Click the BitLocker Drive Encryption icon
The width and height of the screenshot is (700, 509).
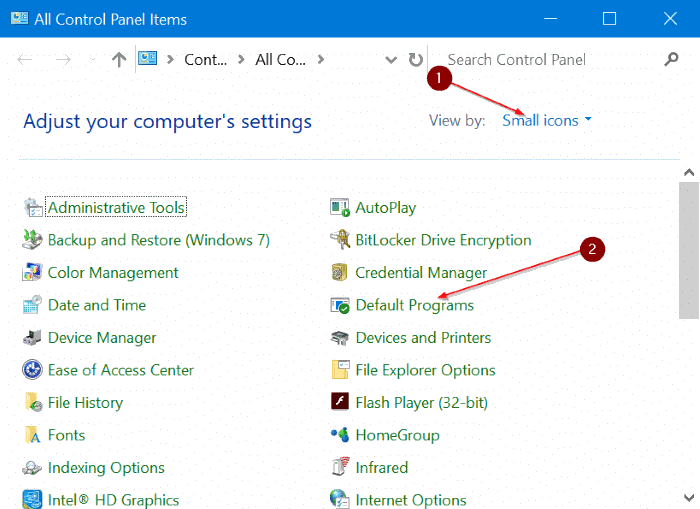pyautogui.click(x=340, y=240)
